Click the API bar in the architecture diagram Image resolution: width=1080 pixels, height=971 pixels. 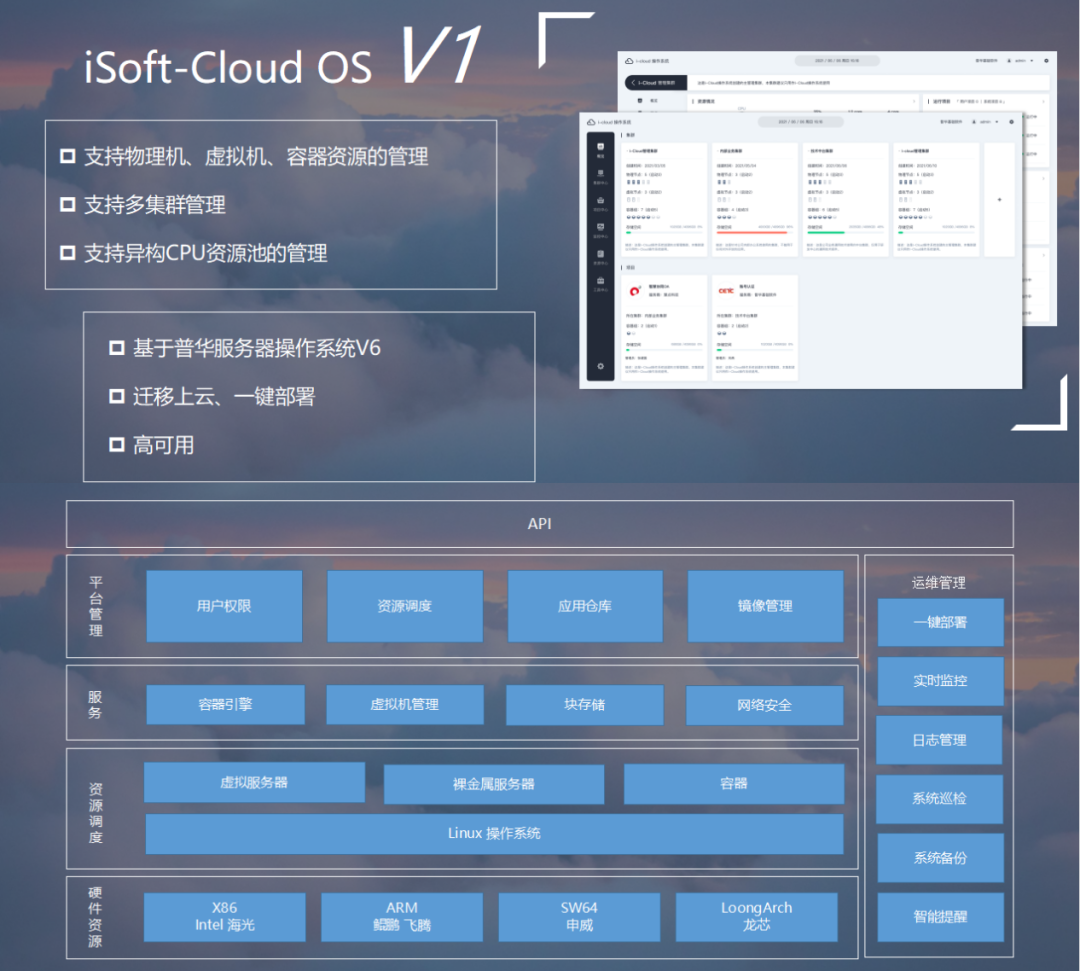click(539, 524)
